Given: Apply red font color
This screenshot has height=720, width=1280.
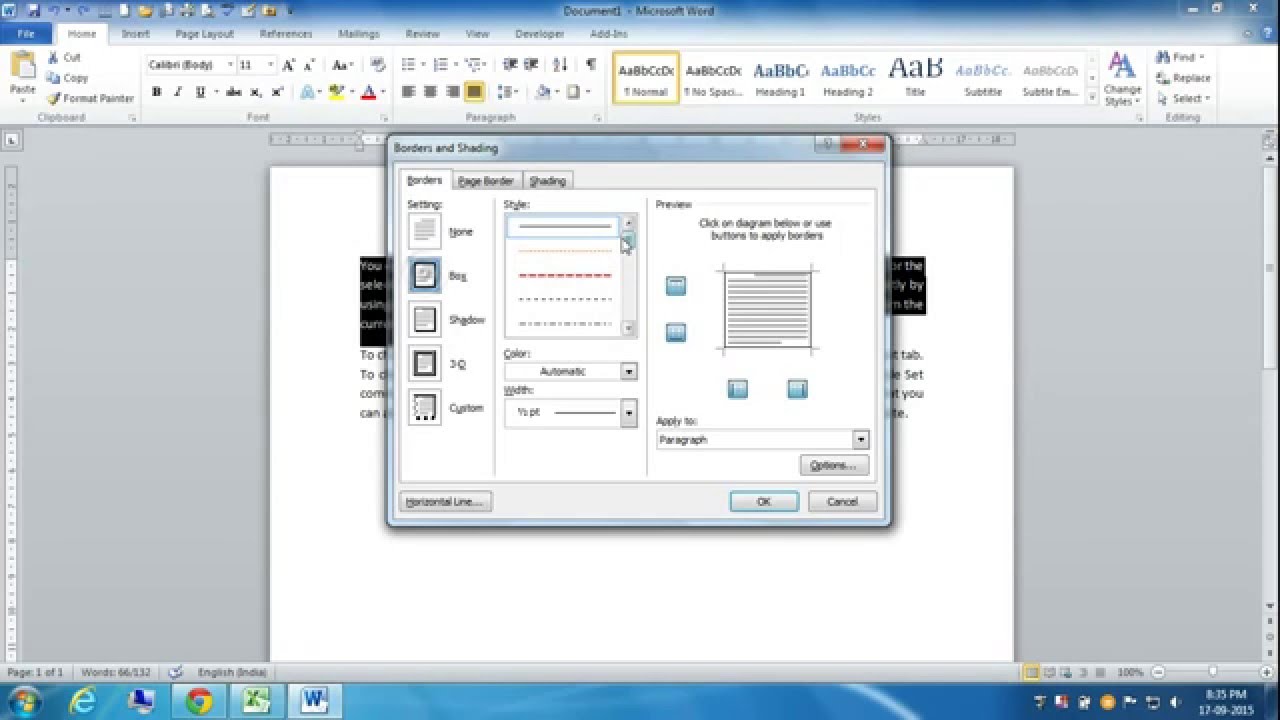Looking at the screenshot, I should click(368, 92).
